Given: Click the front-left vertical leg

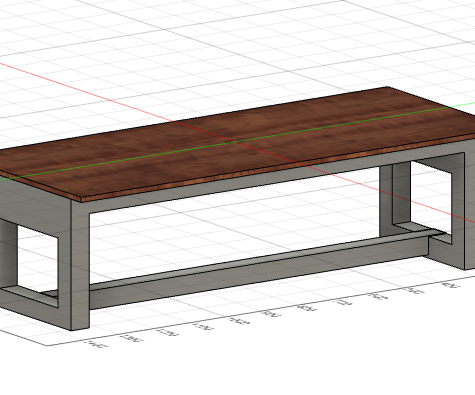Looking at the screenshot, I should 80,265.
